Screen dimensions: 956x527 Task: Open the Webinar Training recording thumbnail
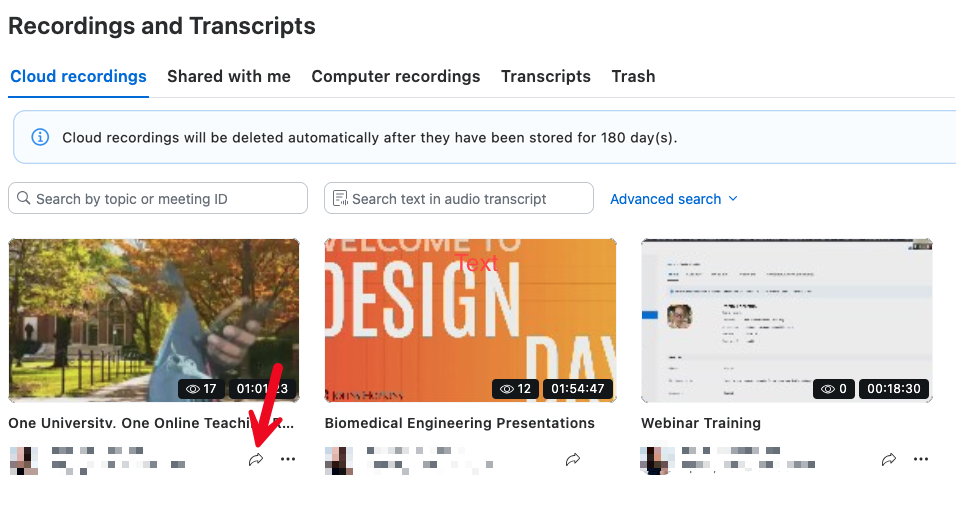tap(787, 320)
